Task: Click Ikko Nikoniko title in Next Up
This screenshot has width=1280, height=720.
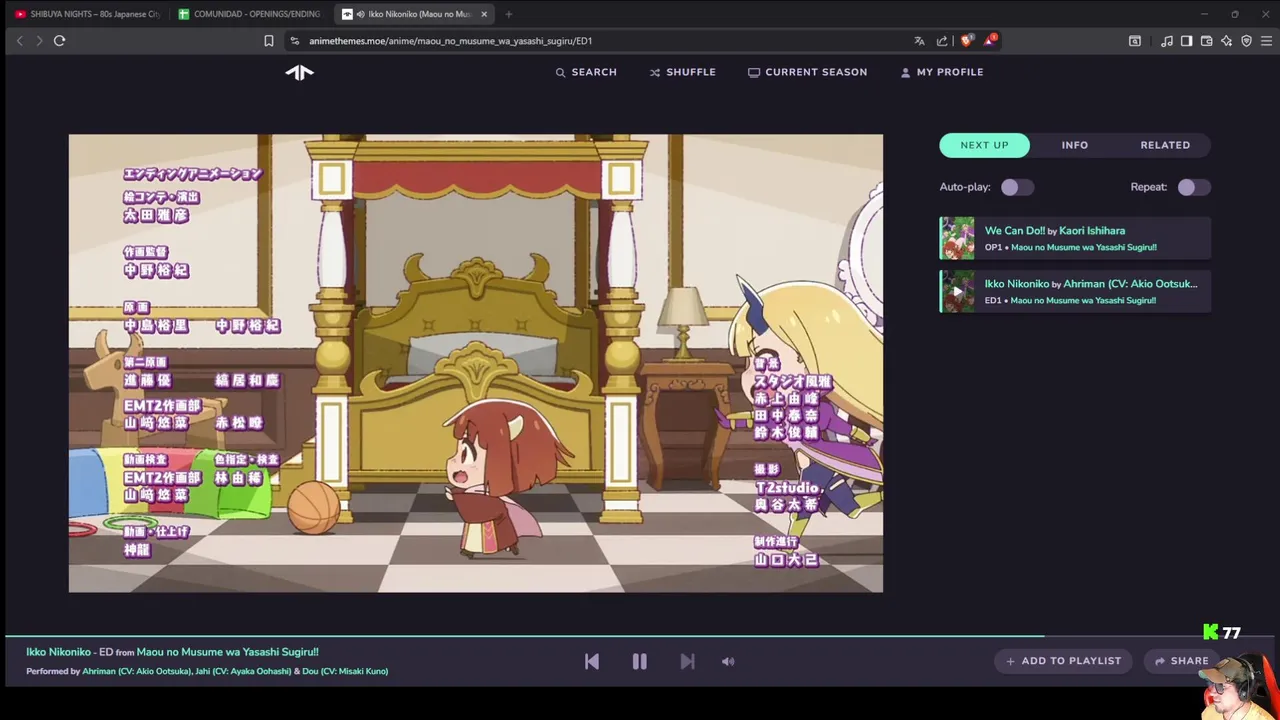Action: tap(1017, 284)
